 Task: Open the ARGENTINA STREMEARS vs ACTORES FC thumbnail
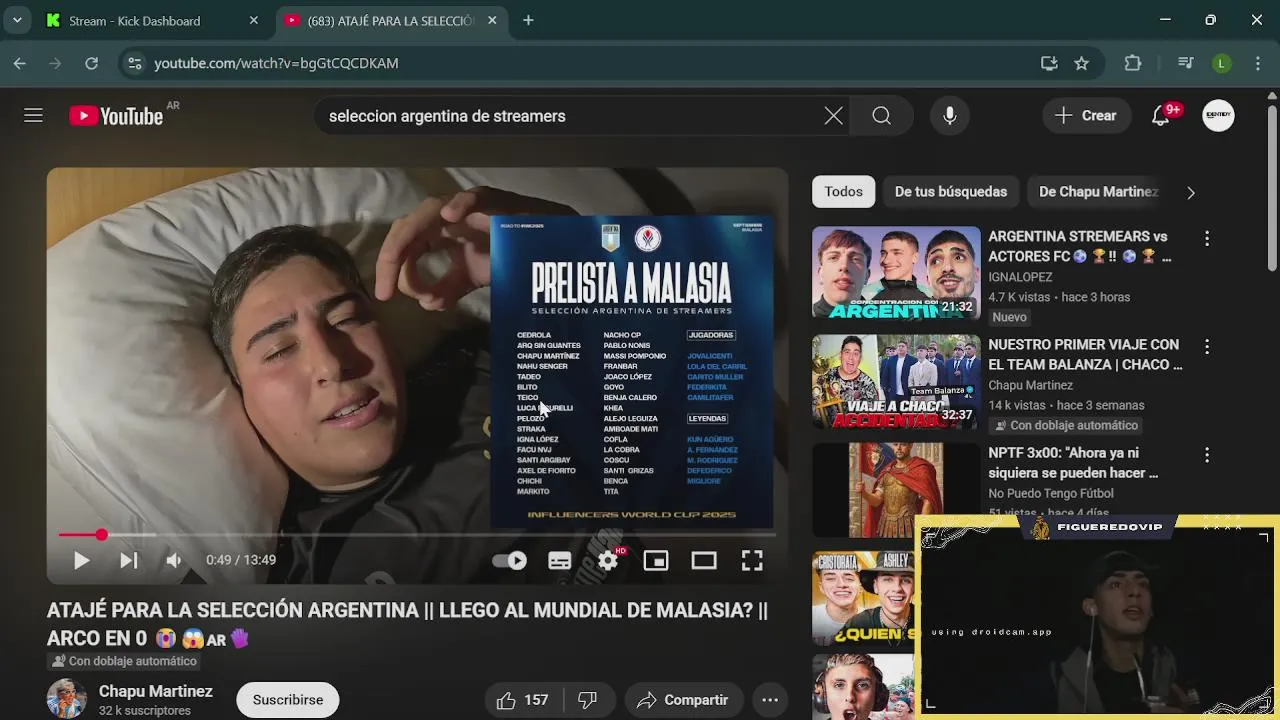coord(896,273)
